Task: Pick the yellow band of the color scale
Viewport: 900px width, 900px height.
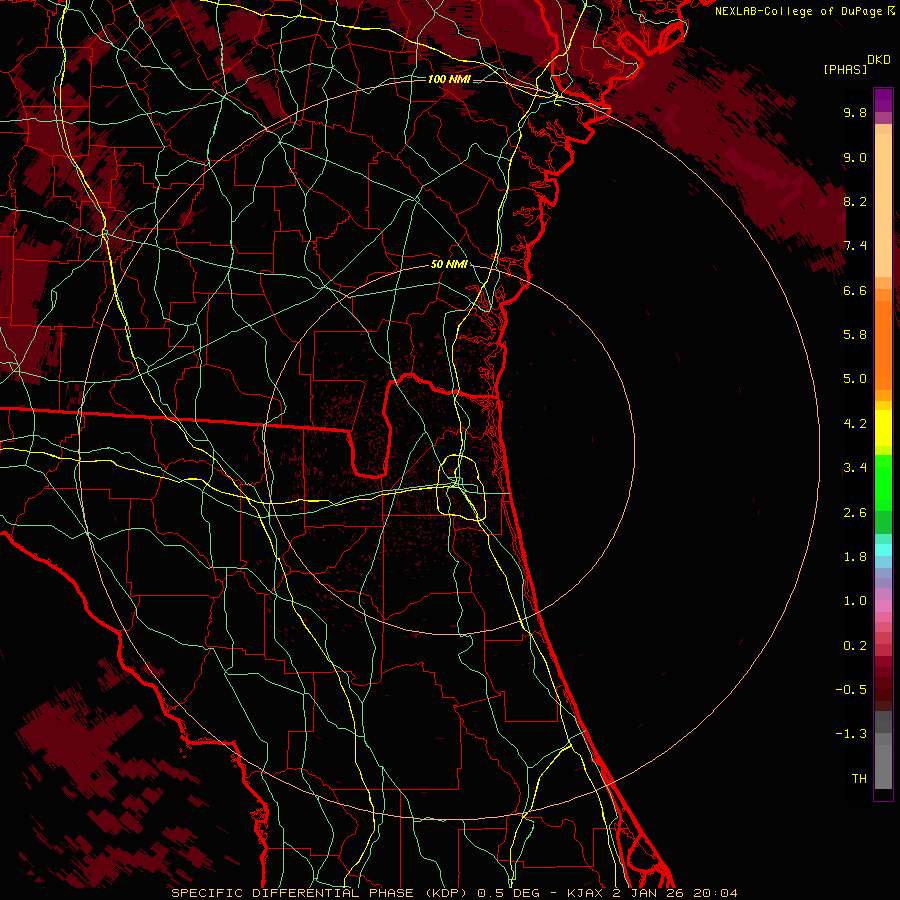Action: tap(883, 428)
